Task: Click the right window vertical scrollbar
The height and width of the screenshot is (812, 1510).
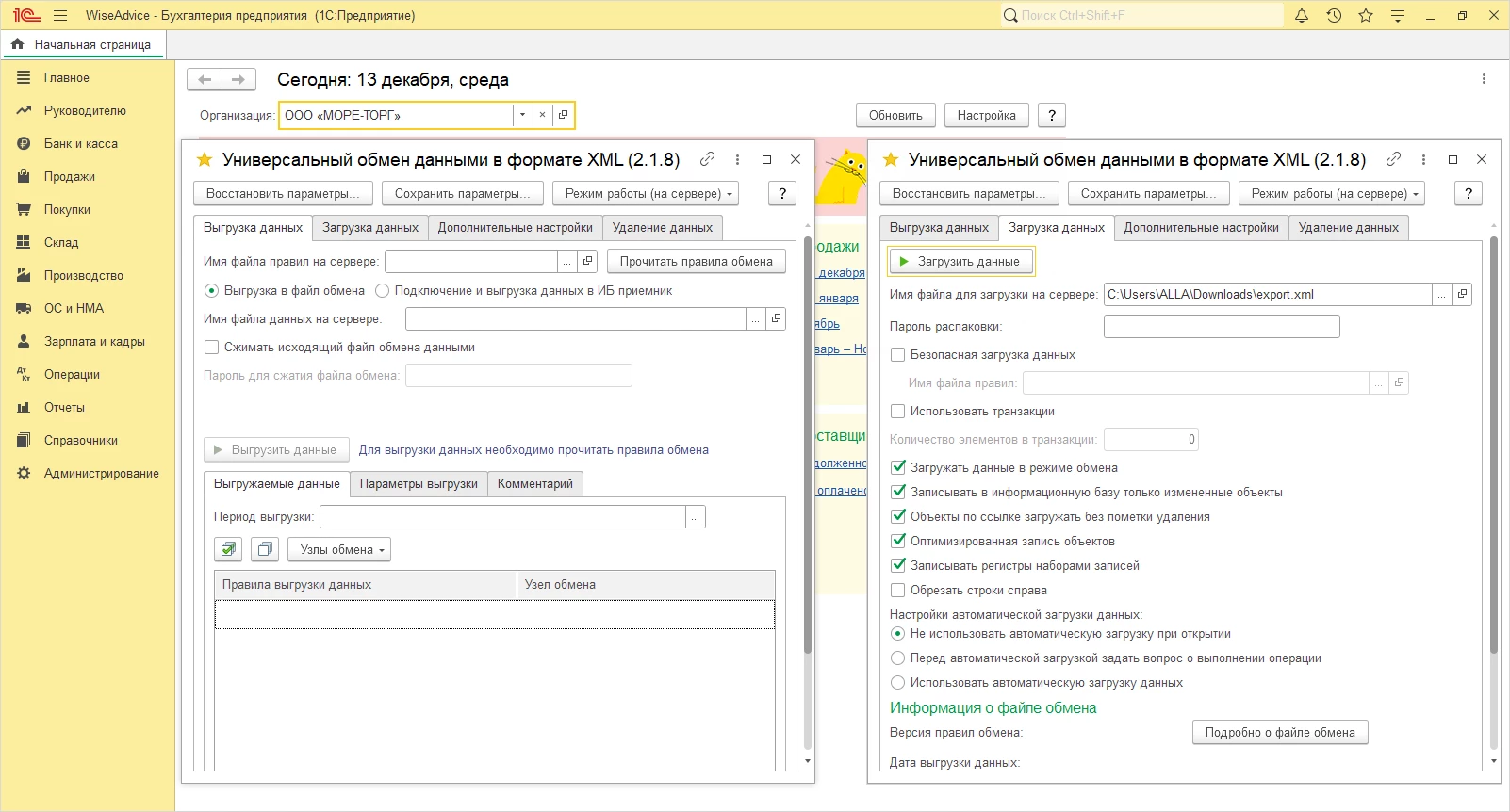Action: coord(1493,443)
